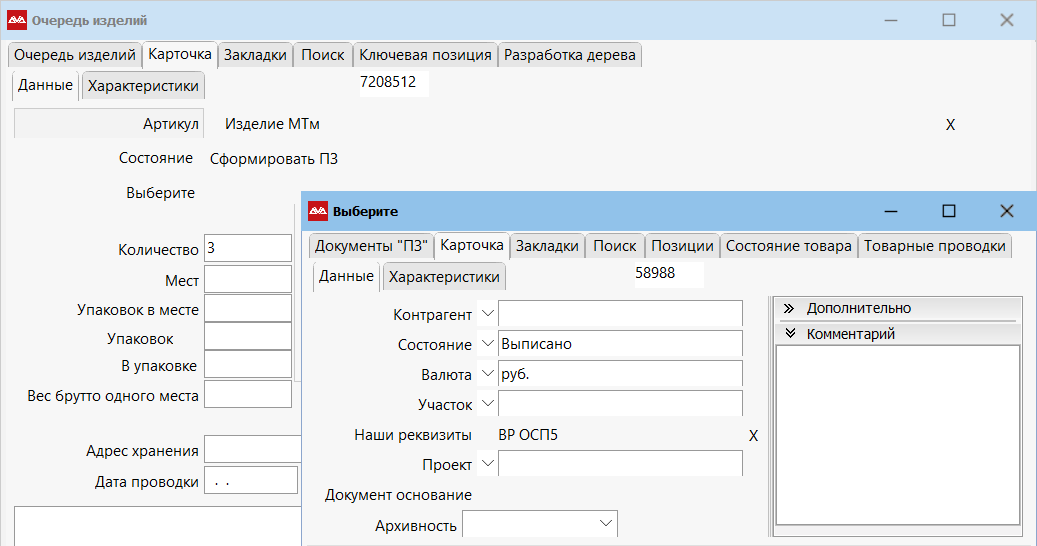The width and height of the screenshot is (1037, 546).
Task: Clear Артикул with the X icon
Action: click(x=950, y=125)
